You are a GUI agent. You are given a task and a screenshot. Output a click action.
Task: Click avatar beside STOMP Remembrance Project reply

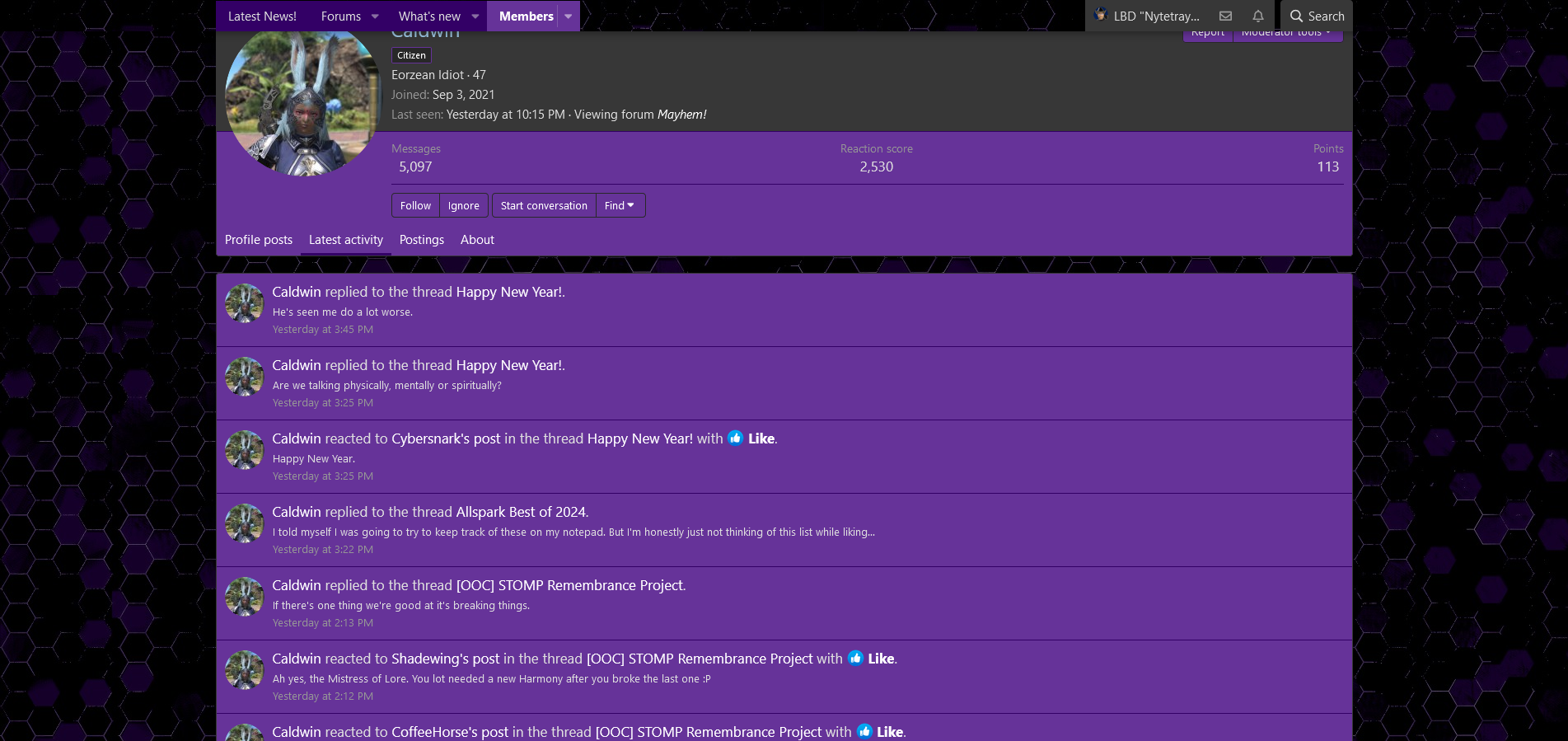(x=245, y=597)
